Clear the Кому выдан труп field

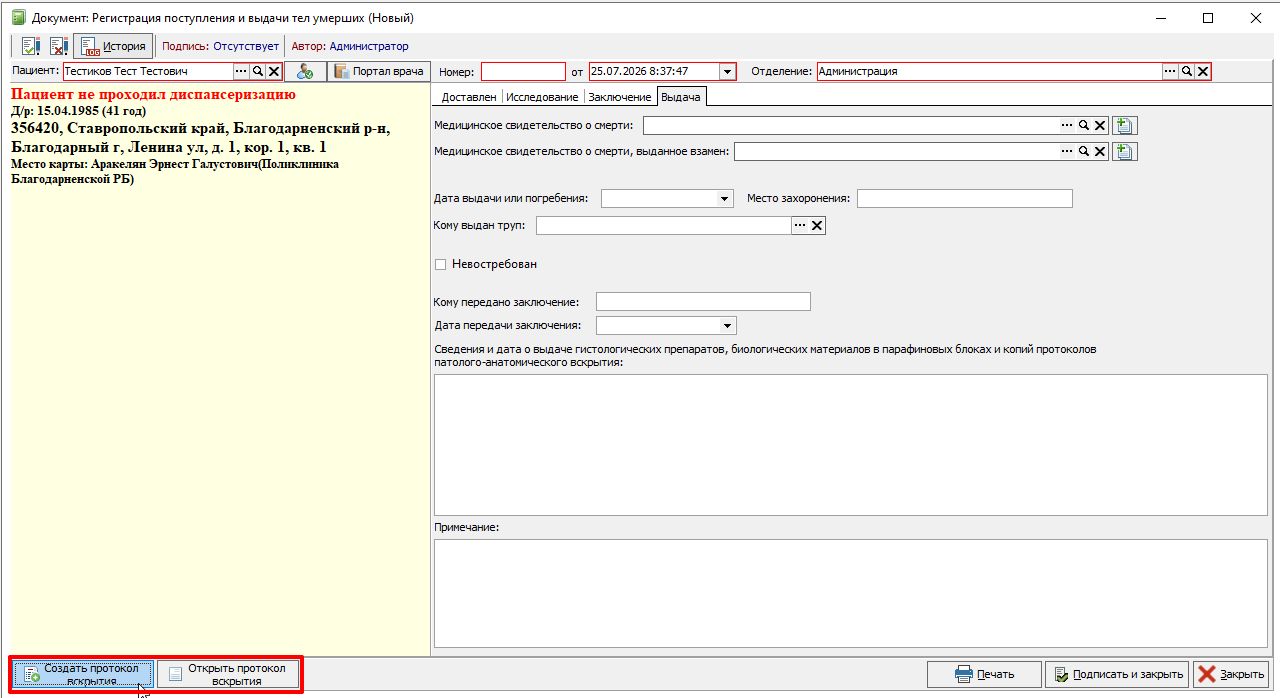tap(817, 226)
